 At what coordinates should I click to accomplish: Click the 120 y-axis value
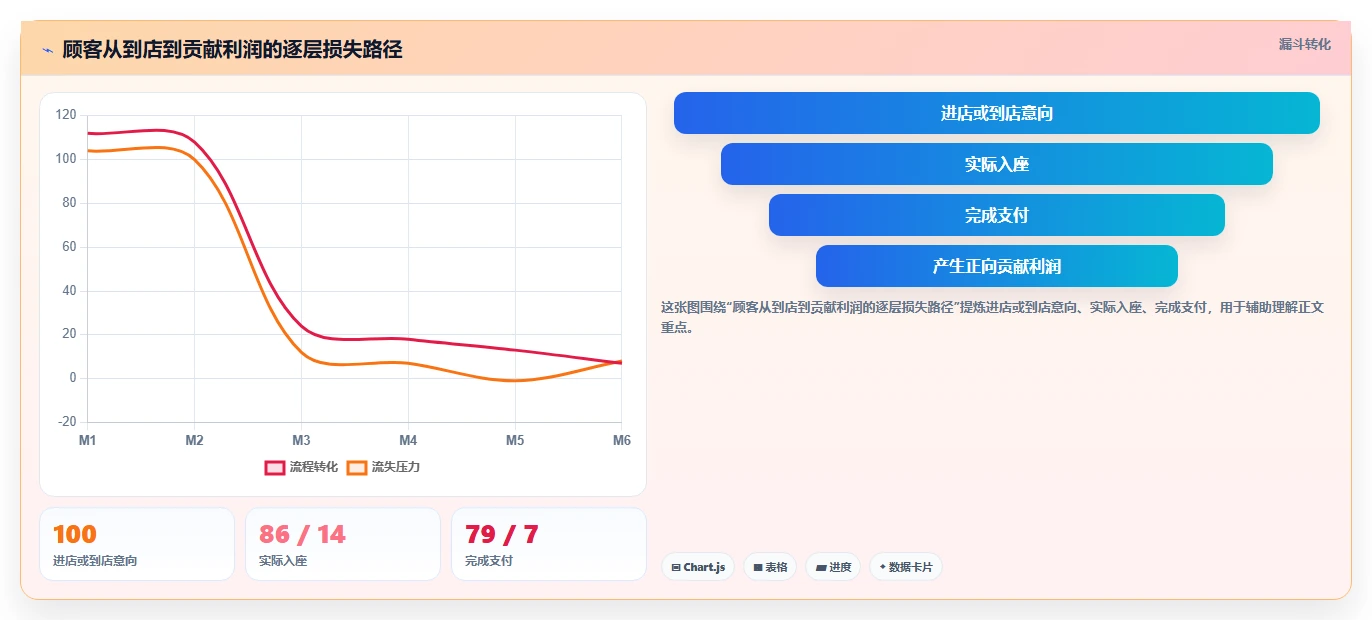coord(66,115)
